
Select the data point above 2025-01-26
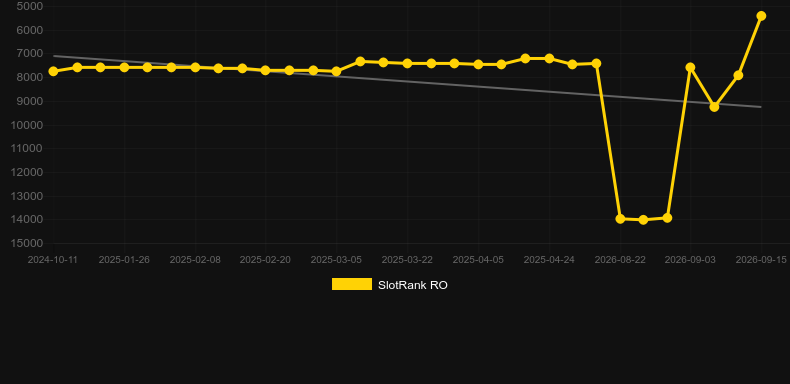[x=124, y=67]
